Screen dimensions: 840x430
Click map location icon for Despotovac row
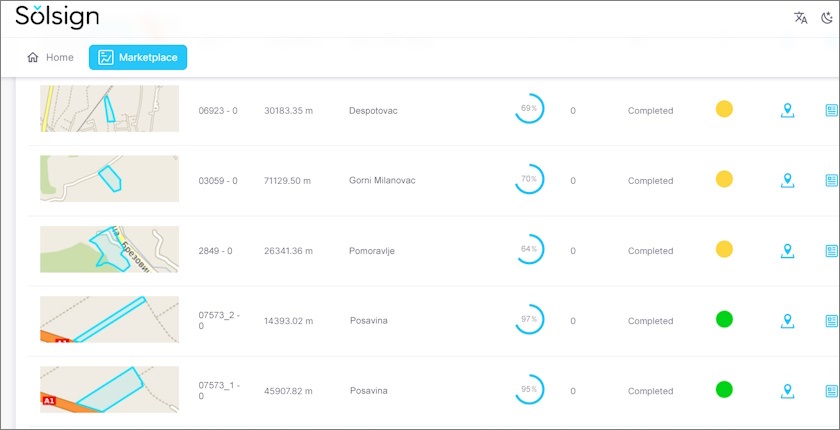tap(787, 110)
